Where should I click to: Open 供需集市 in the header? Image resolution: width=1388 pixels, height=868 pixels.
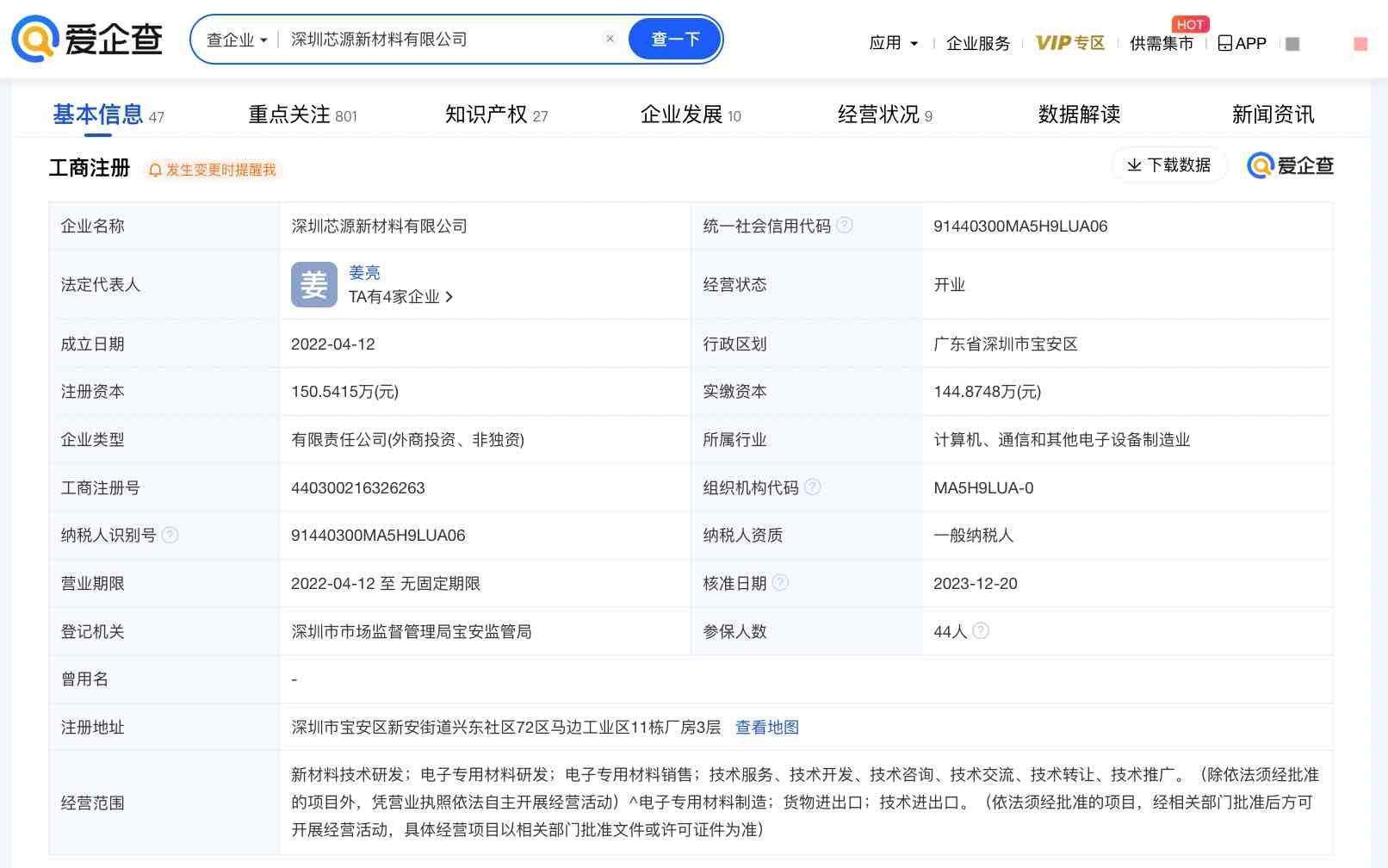coord(1162,43)
